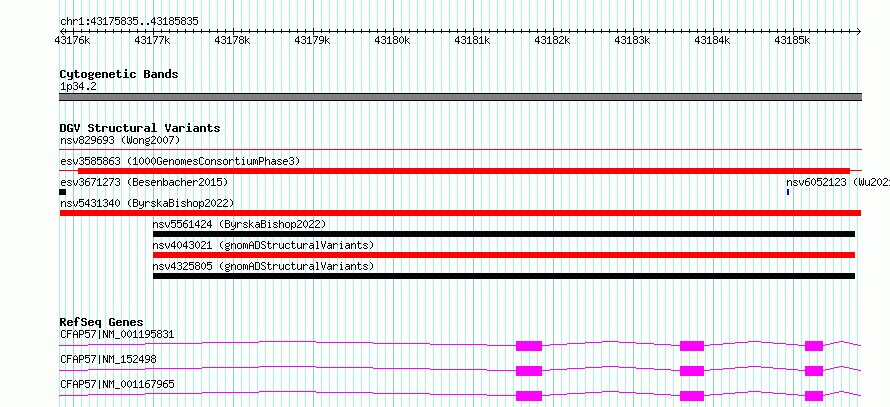Screen dimensions: 890x407
Task: Click last magenta exon of NM_001167965
Action: click(x=814, y=396)
